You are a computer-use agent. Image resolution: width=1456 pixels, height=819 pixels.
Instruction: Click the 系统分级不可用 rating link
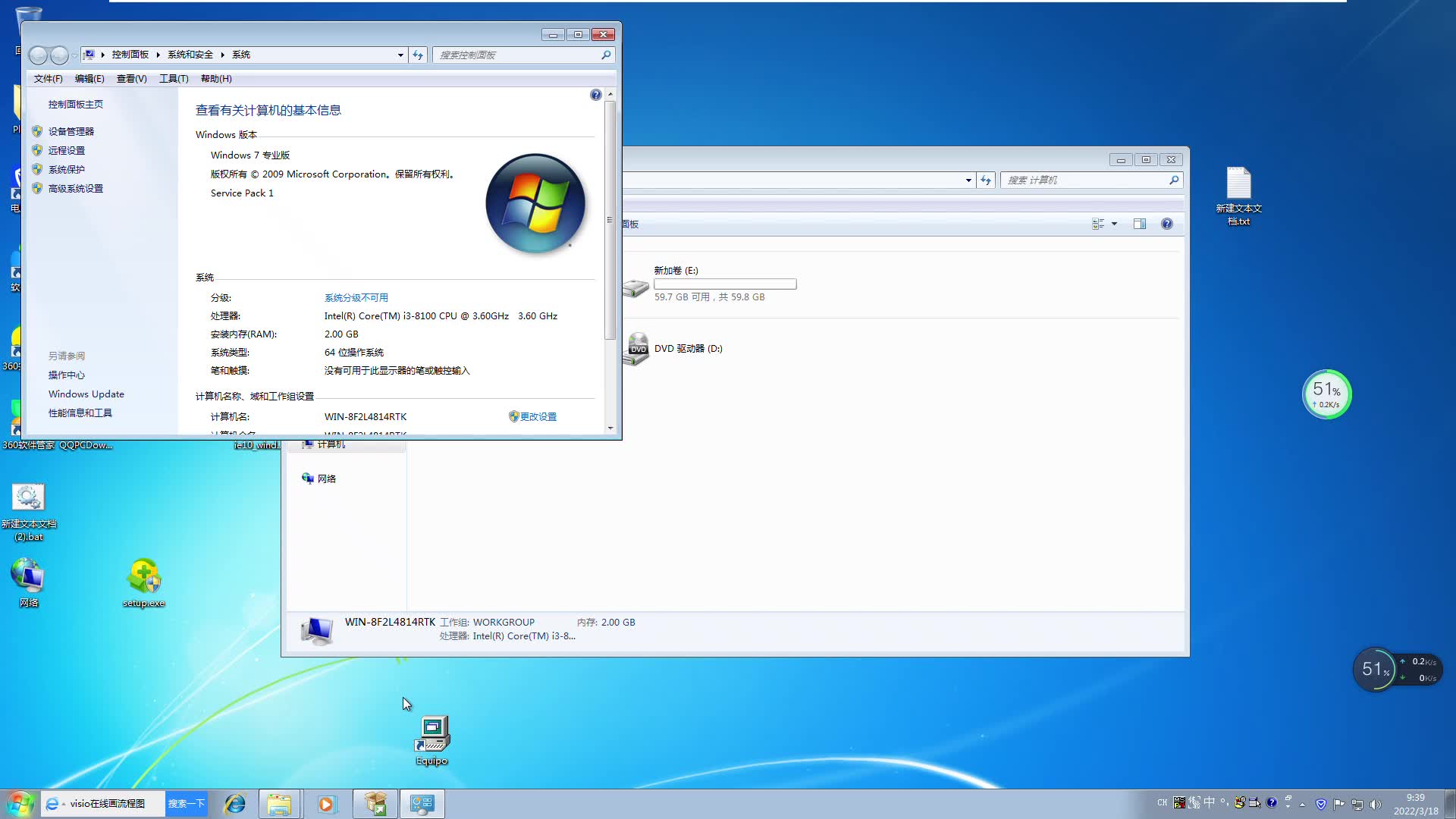[x=356, y=297]
